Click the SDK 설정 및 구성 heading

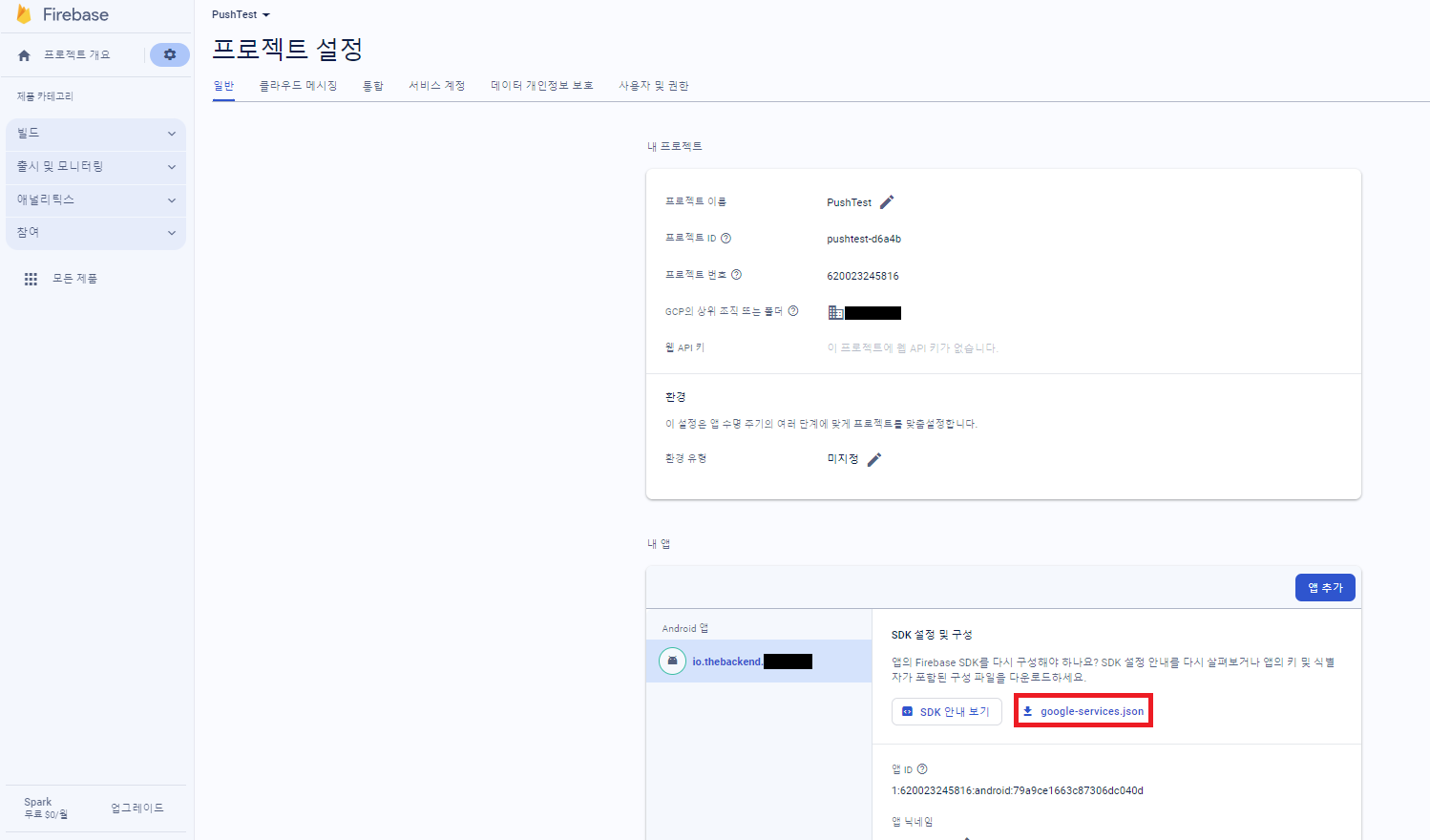(932, 635)
